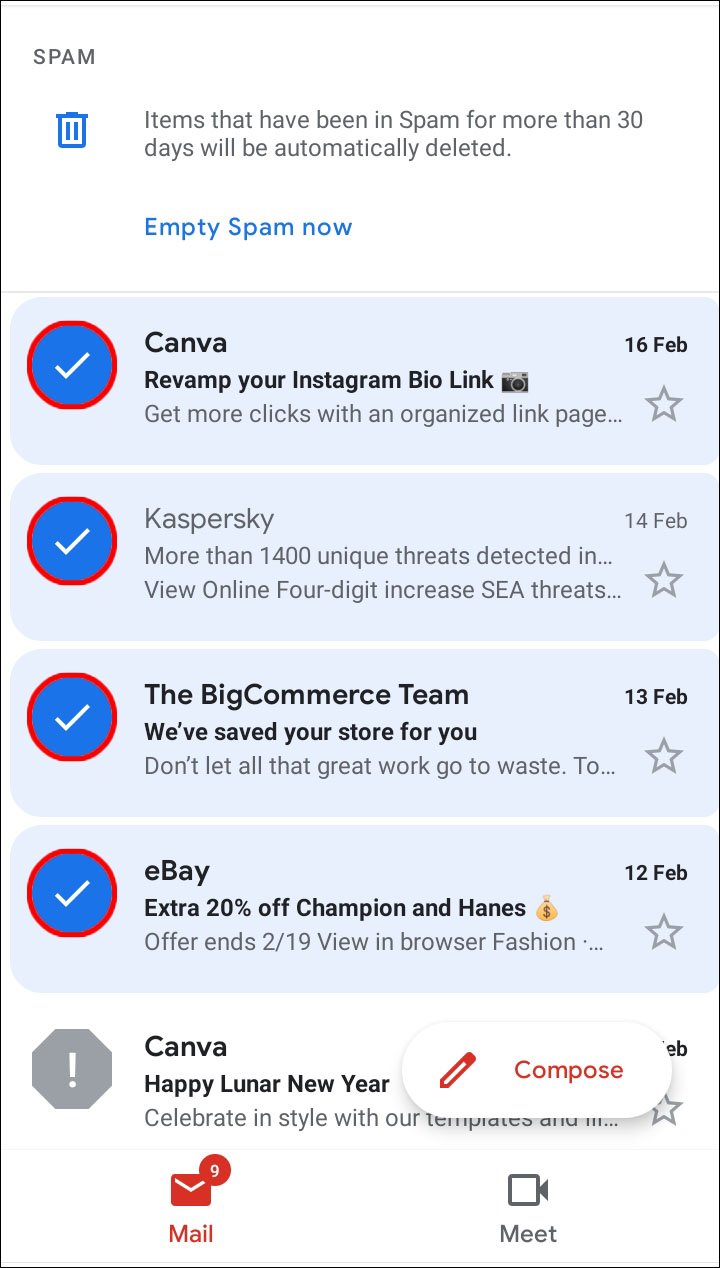
Task: Star the Kaspersky threats email
Action: tap(663, 581)
